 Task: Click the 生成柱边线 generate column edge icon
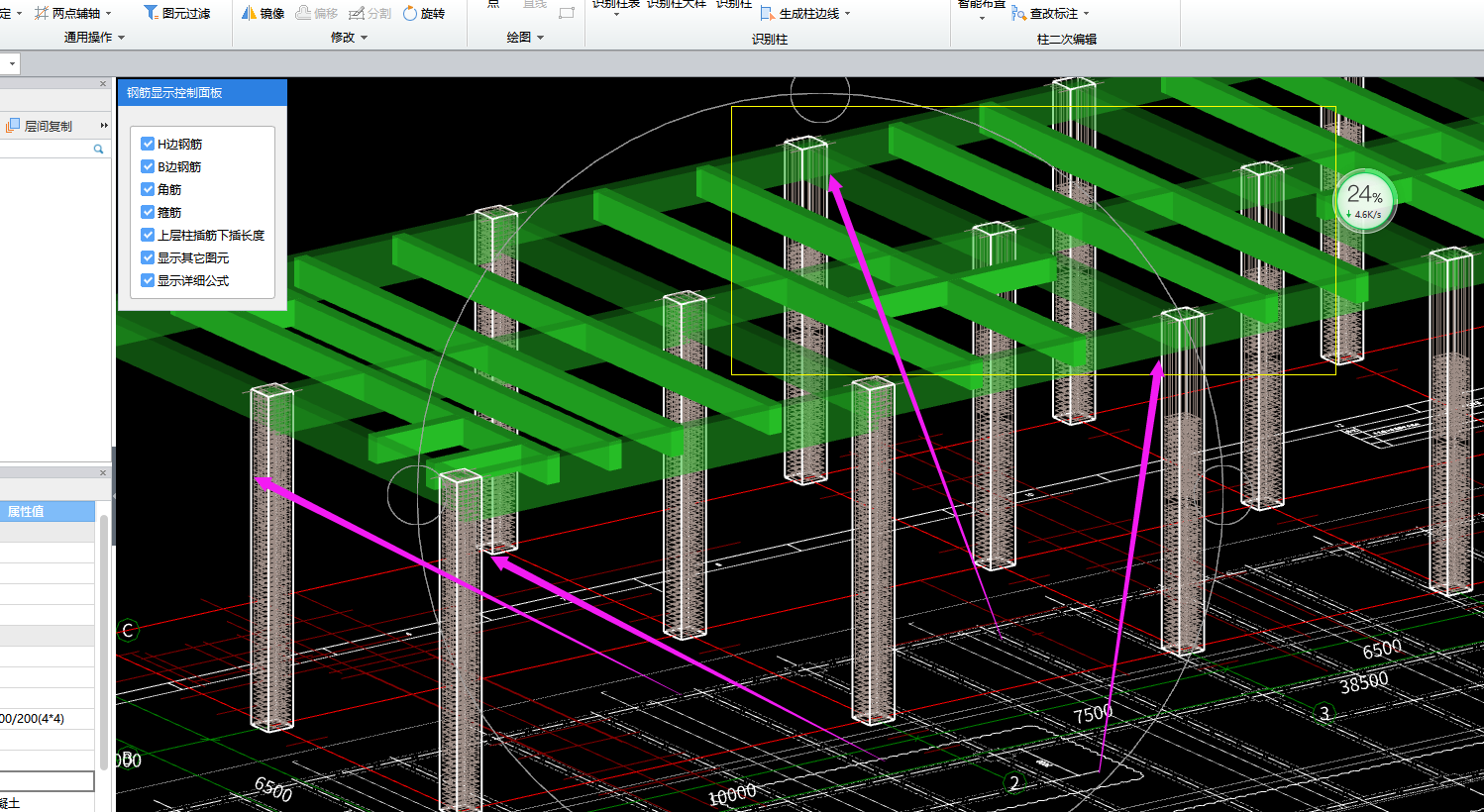(x=768, y=14)
